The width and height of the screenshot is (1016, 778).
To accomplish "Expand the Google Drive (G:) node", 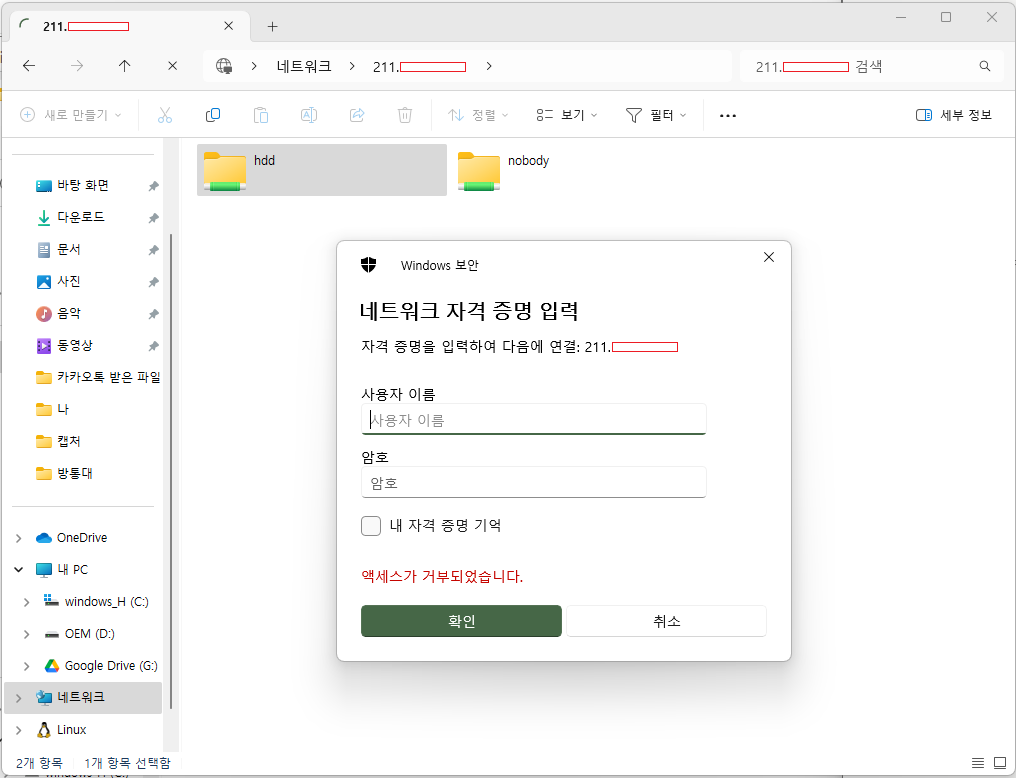I will click(x=27, y=666).
